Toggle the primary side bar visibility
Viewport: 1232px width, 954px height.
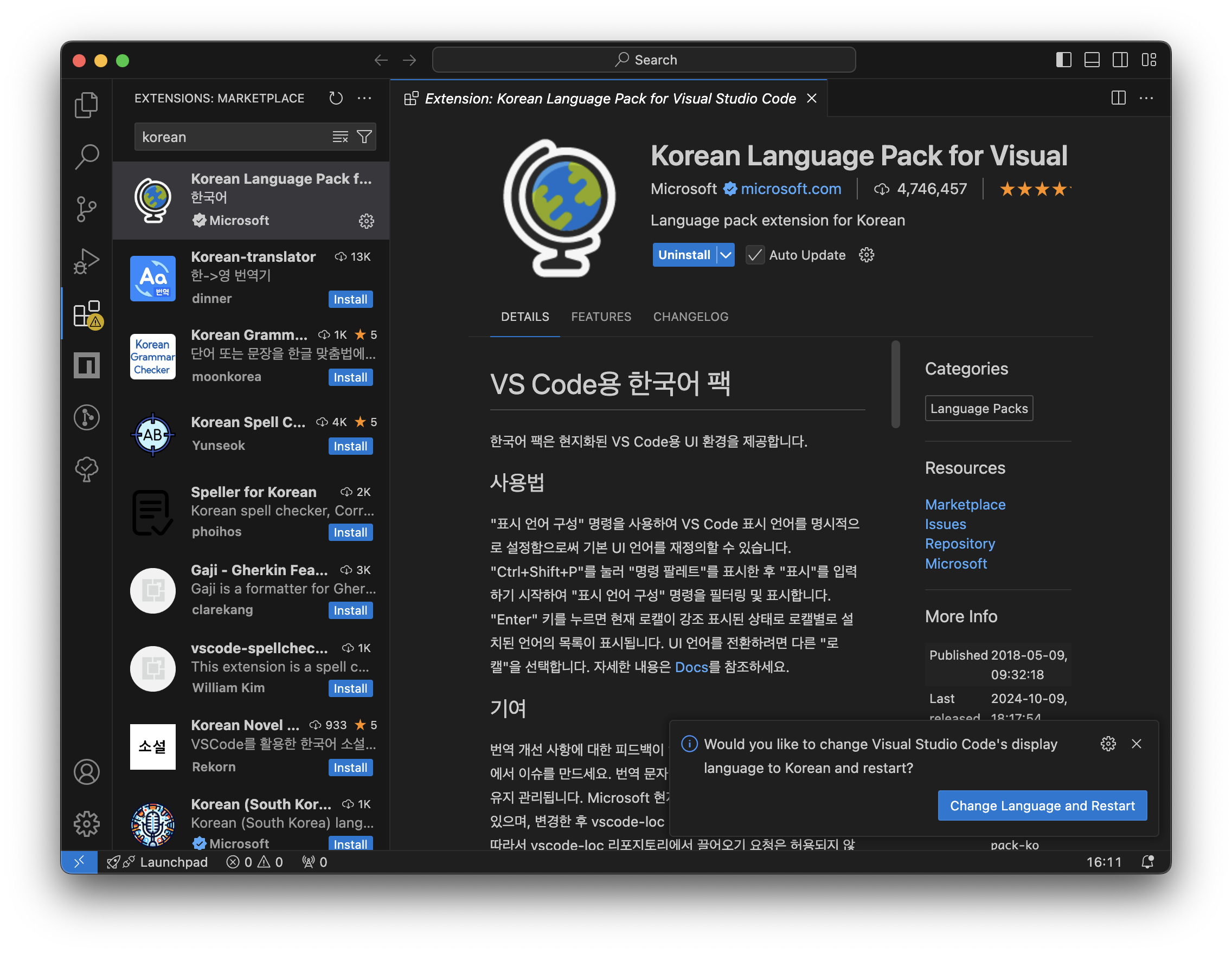coord(1063,60)
